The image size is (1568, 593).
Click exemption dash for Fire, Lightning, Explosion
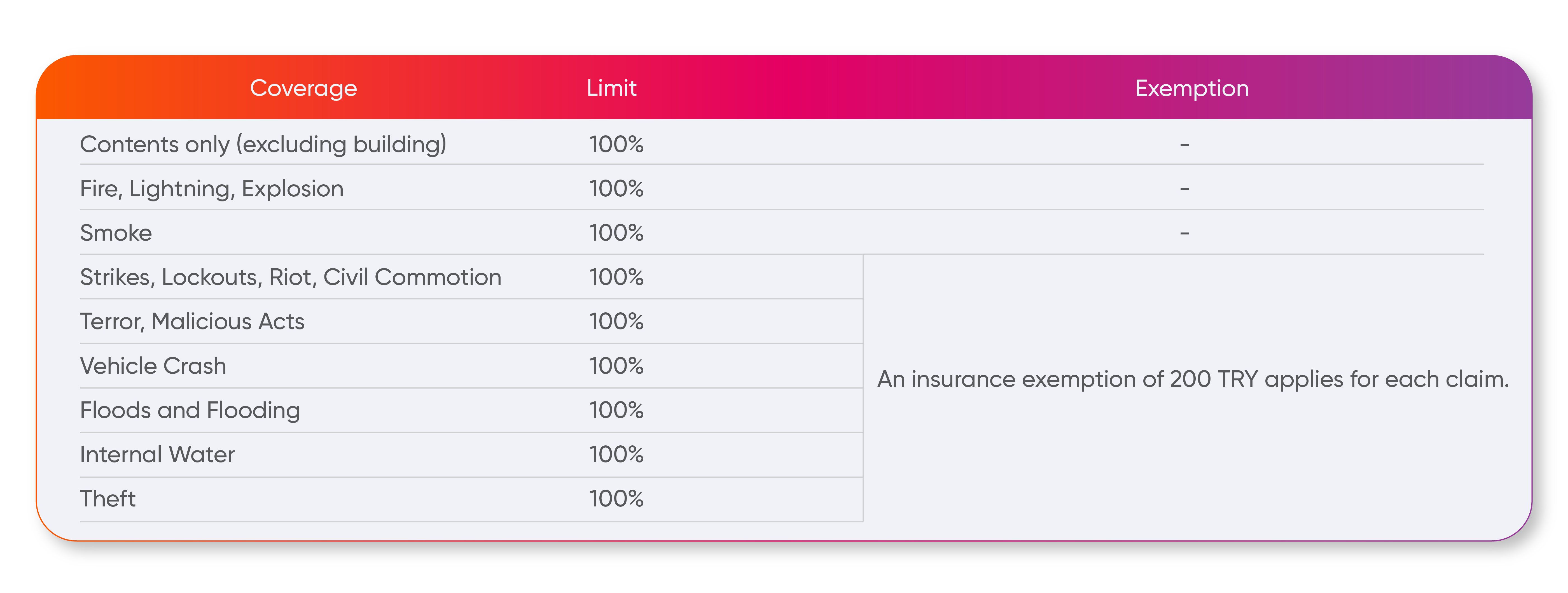tap(1184, 189)
